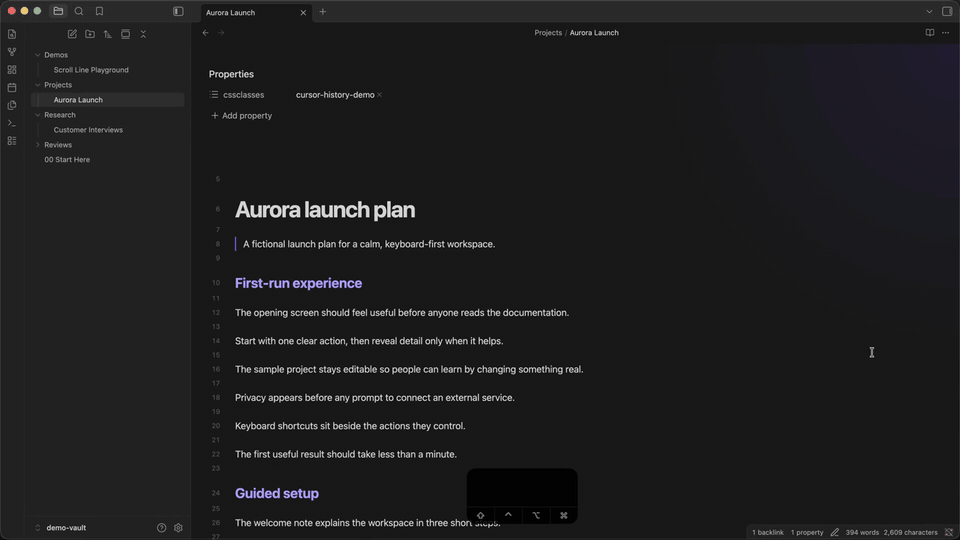Collapse the Research folder
Image resolution: width=960 pixels, height=540 pixels.
pos(38,115)
